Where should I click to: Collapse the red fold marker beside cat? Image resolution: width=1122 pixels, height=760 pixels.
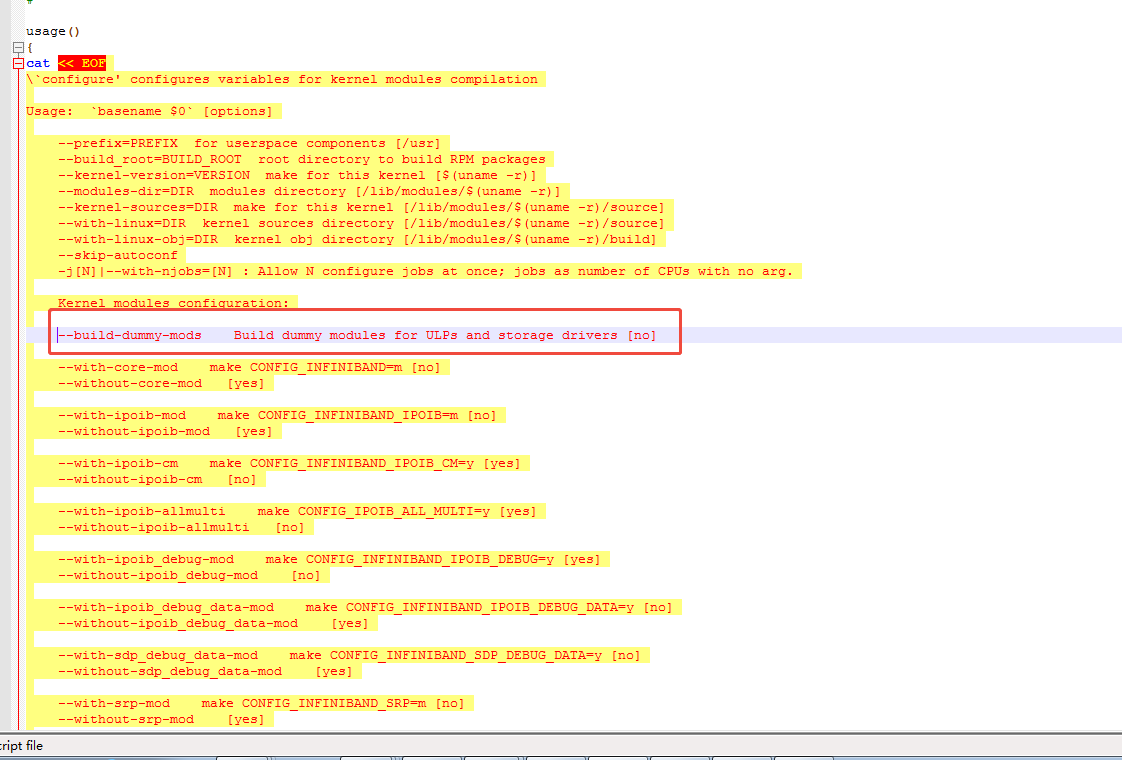[18, 63]
